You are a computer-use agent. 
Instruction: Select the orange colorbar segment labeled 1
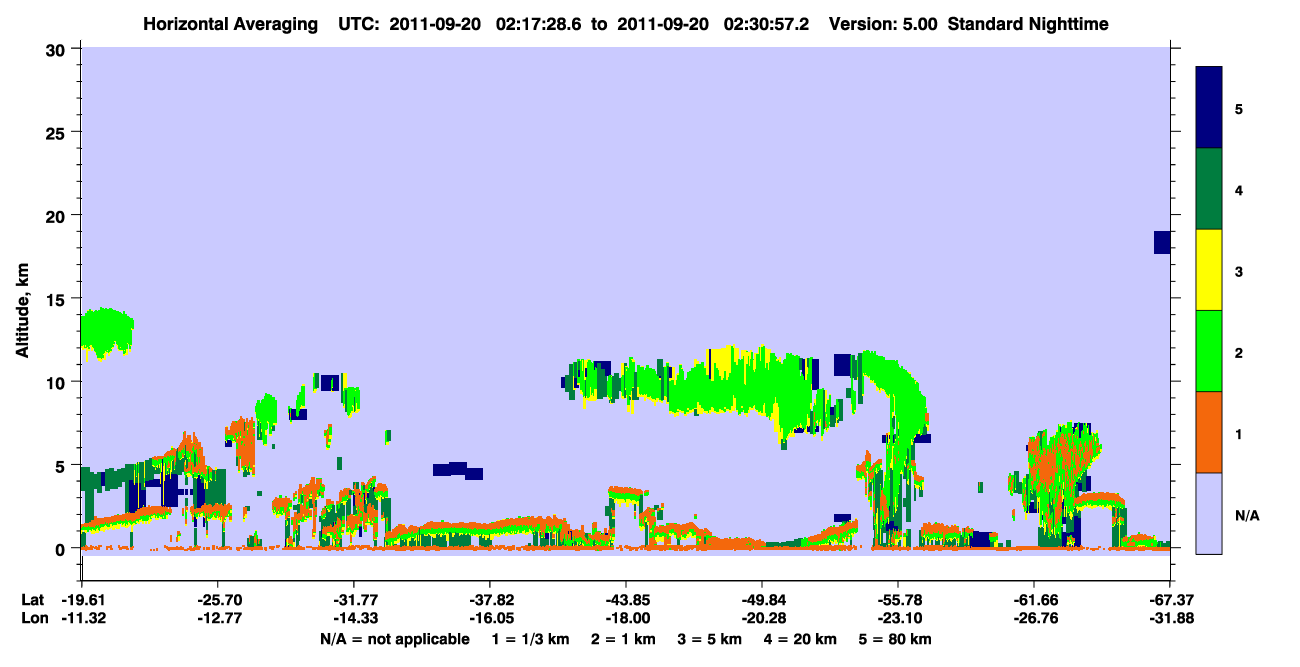[1209, 432]
